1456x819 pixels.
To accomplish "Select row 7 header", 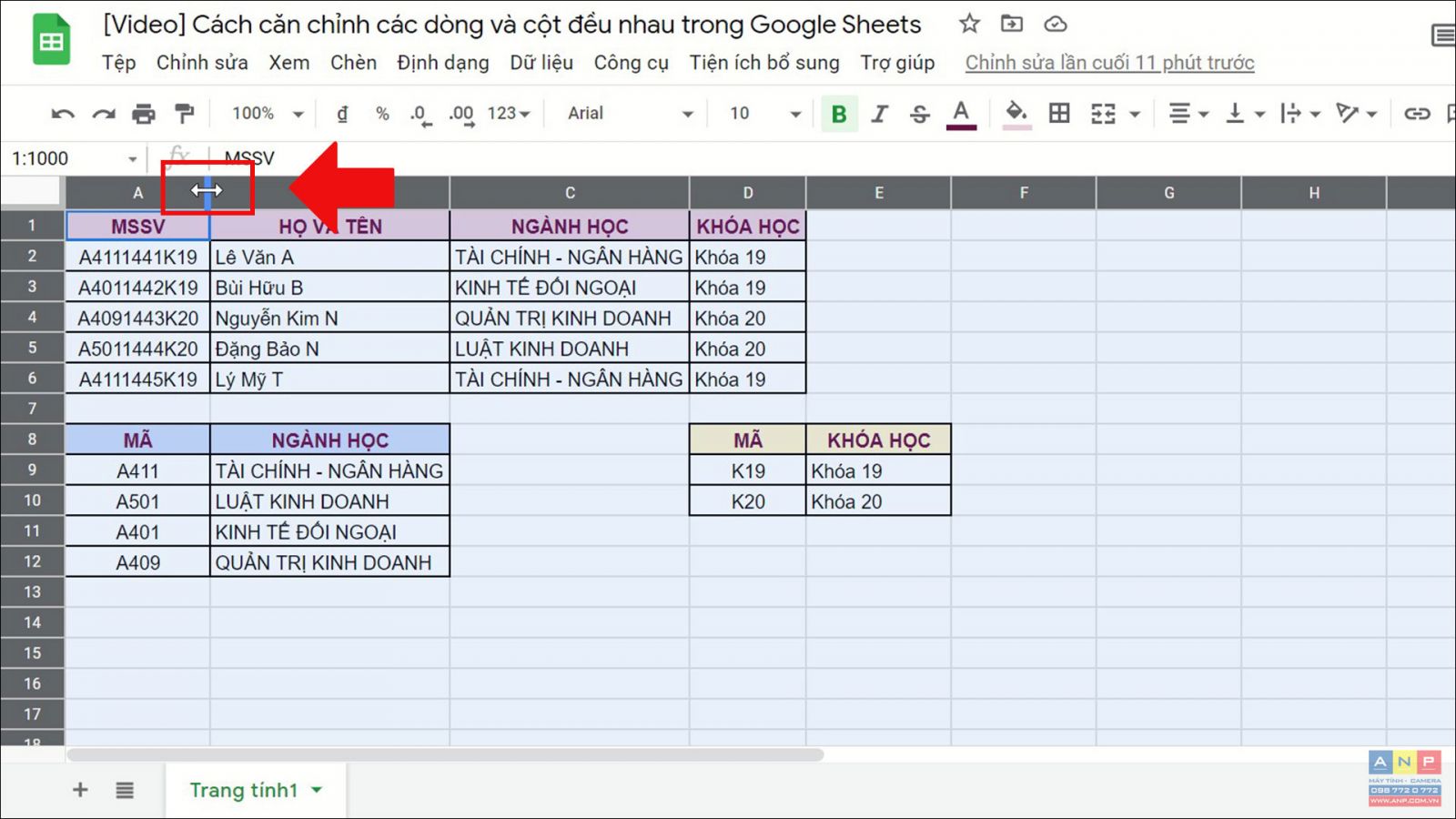I will point(32,409).
